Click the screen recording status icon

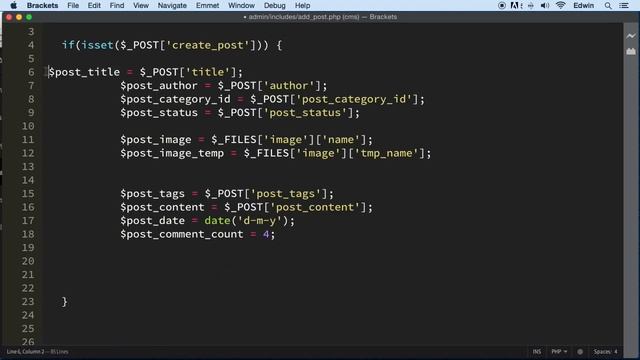[x=502, y=5]
